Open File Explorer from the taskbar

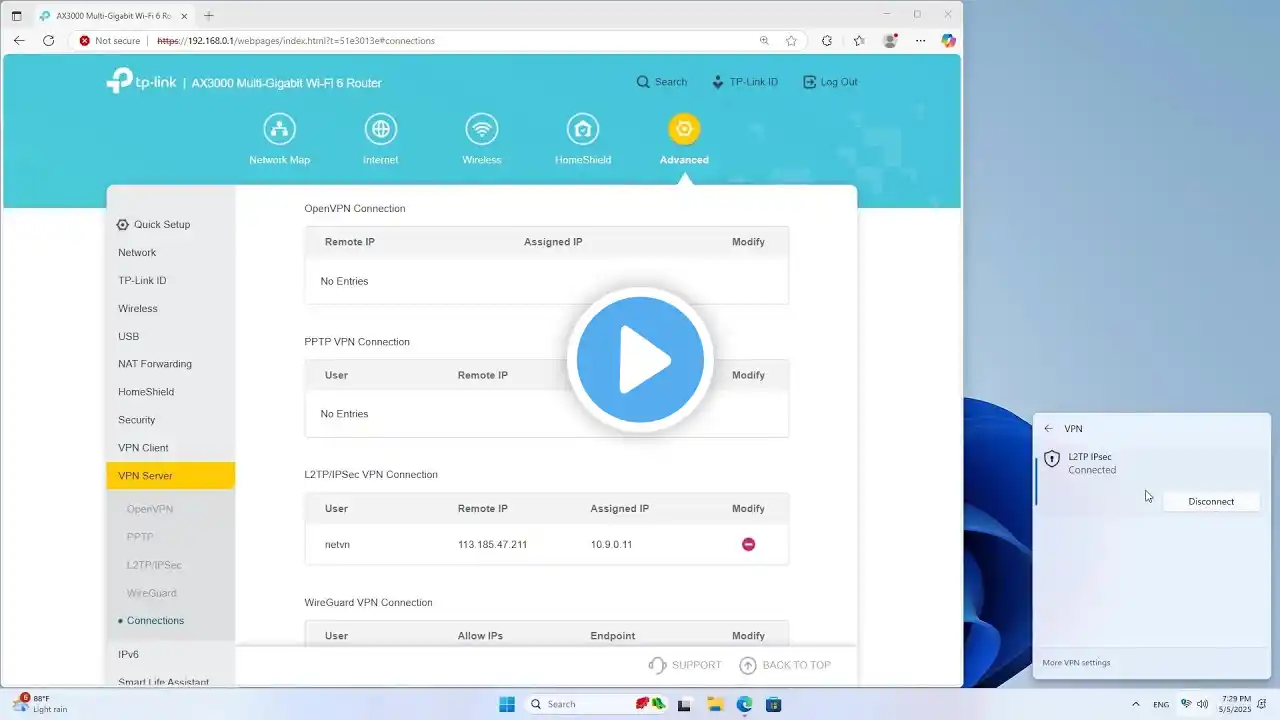(x=715, y=704)
